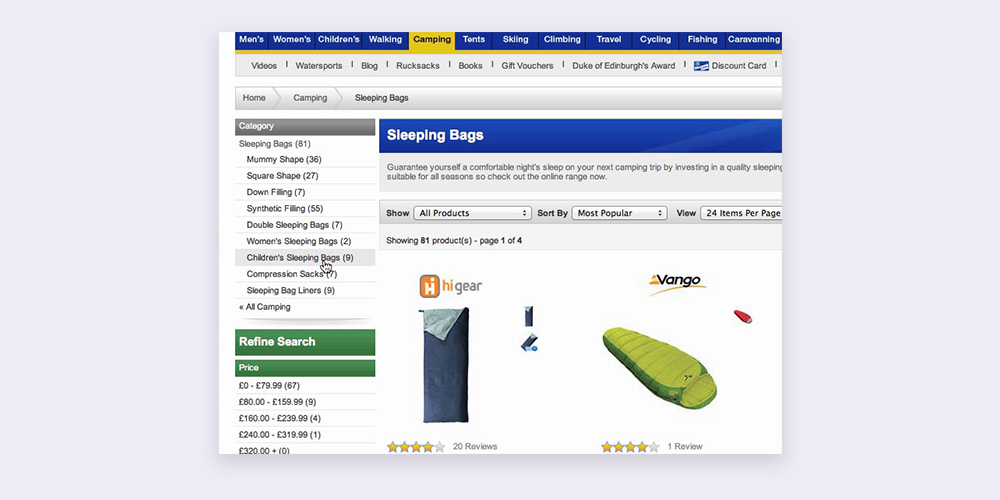Return to All Camping link
Screen dimensions: 1000x500
265,307
